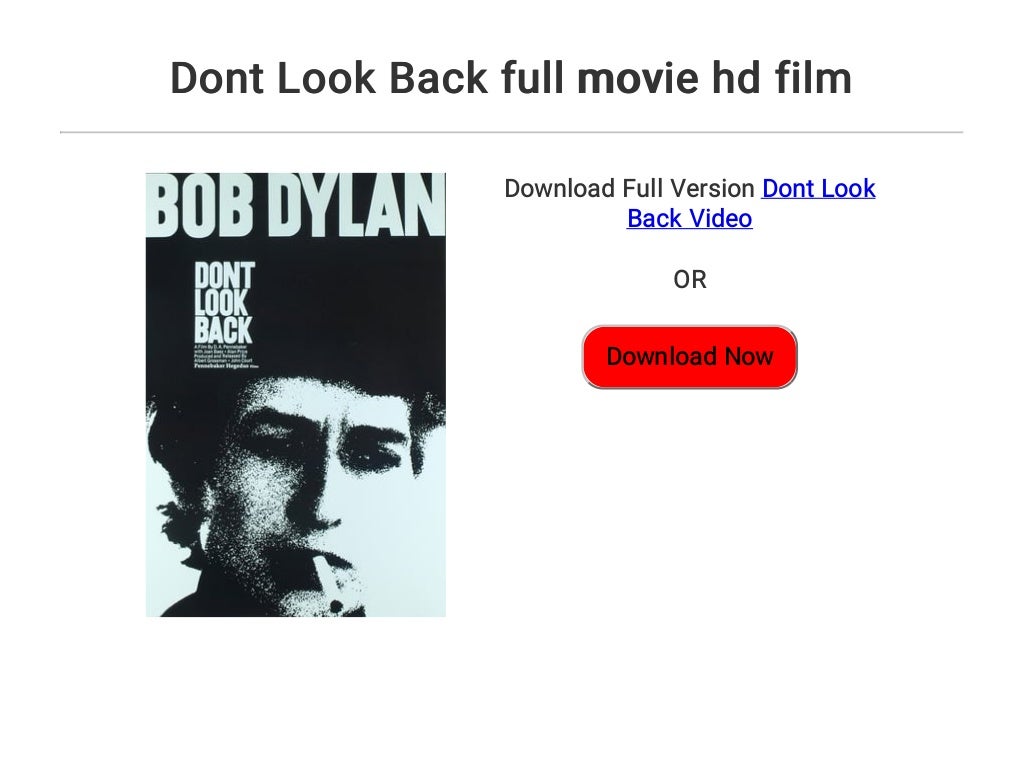
Task: Click 'Back Video' on the link's second line
Action: (689, 219)
